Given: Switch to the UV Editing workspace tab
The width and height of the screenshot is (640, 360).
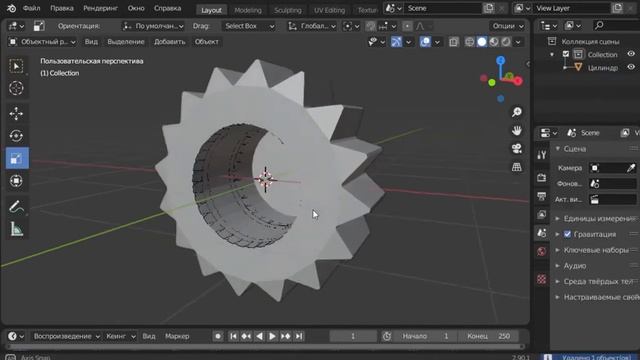Looking at the screenshot, I should tap(329, 10).
